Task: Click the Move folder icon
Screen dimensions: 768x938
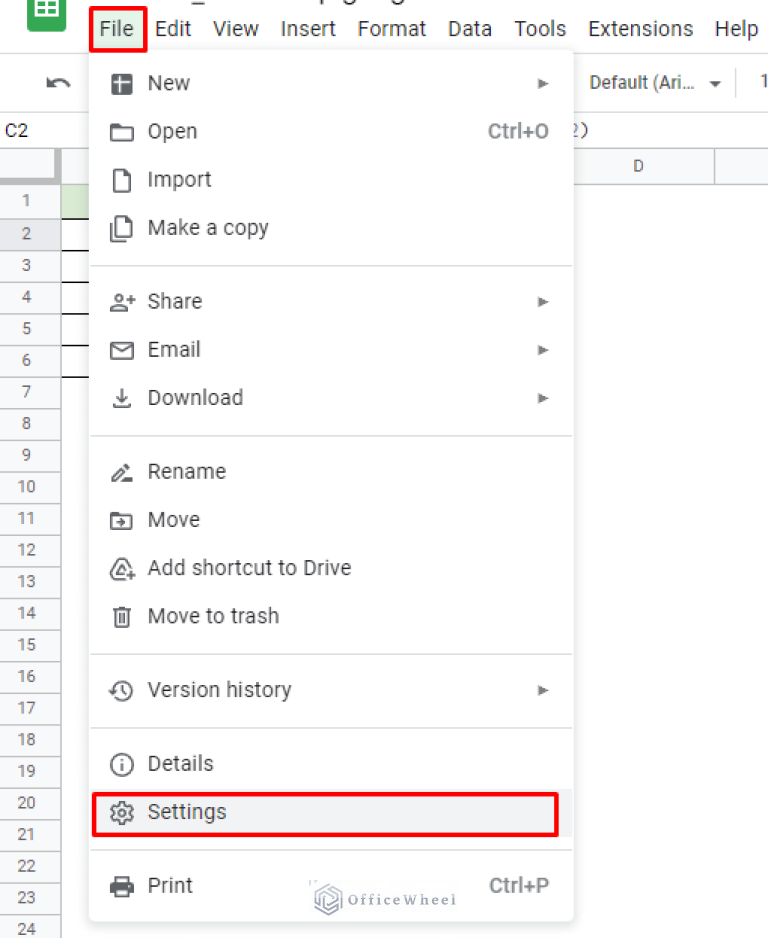Action: [122, 520]
